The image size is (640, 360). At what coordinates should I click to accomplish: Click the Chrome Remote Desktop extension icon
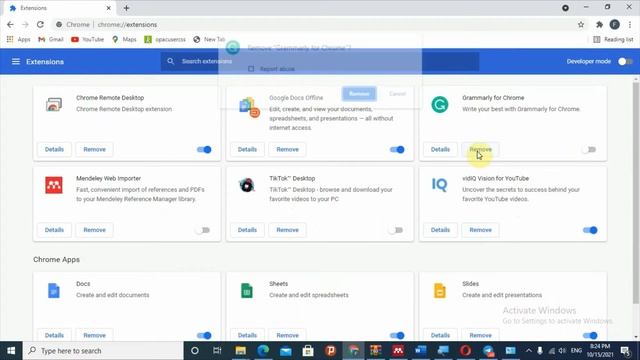click(54, 104)
